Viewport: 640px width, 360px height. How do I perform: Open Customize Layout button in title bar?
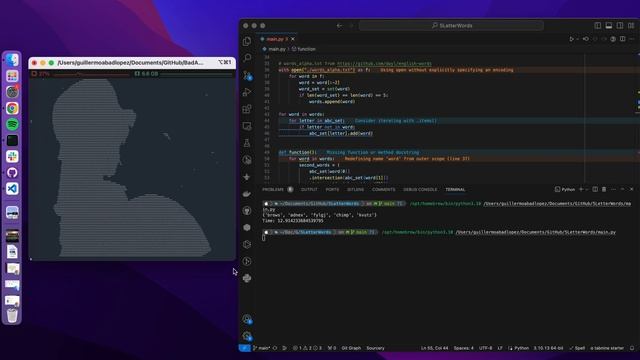(x=631, y=26)
